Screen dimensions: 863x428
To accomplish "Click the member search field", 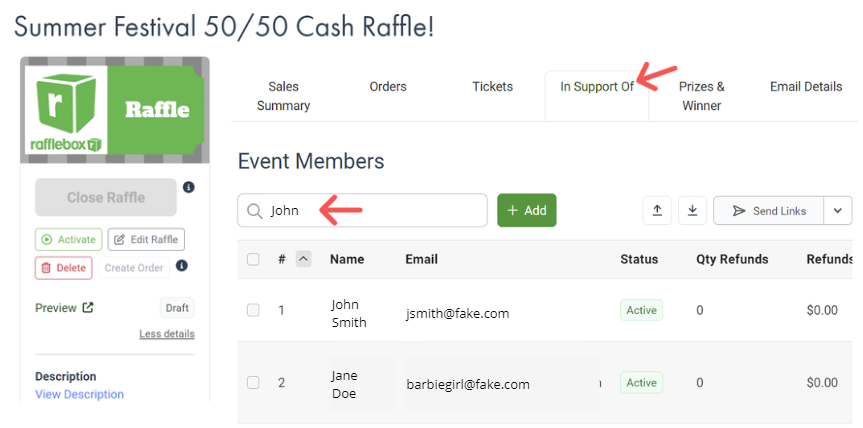I will point(362,210).
